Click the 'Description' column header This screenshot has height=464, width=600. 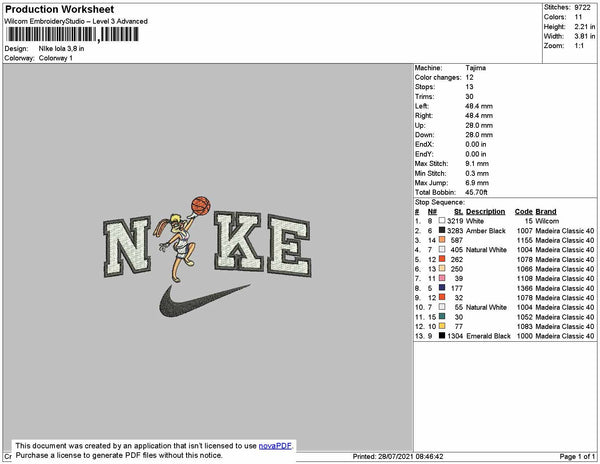485,212
